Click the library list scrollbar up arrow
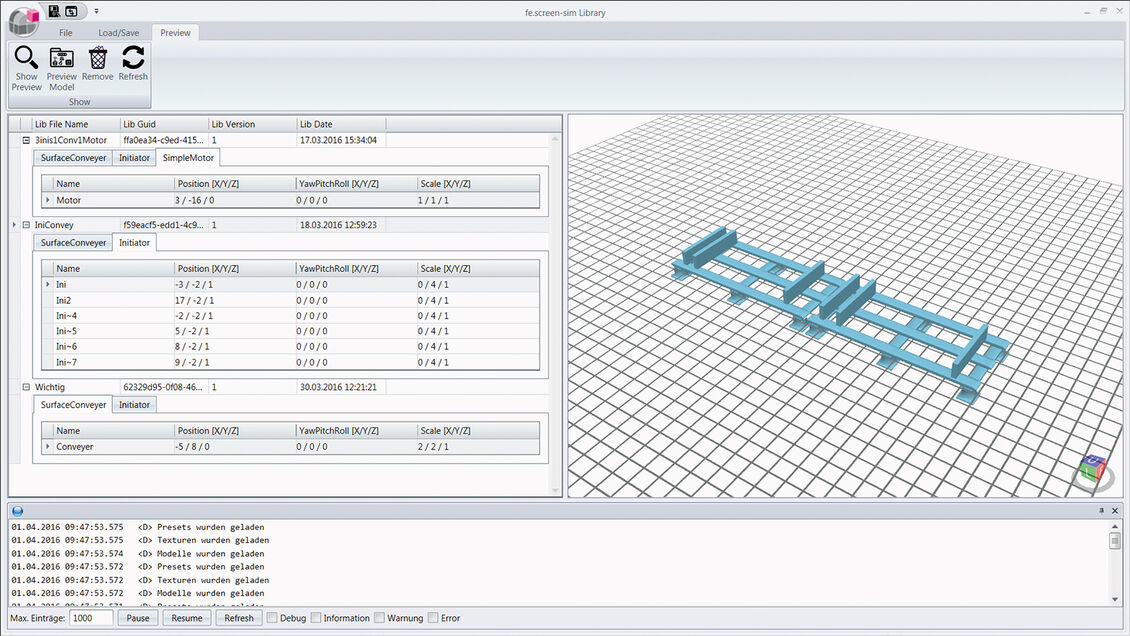The height and width of the screenshot is (636, 1130). [555, 138]
